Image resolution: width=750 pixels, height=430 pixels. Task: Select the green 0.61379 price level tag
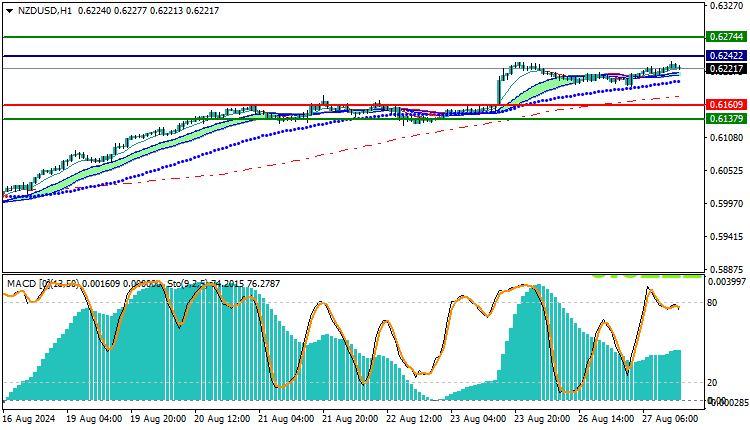726,119
